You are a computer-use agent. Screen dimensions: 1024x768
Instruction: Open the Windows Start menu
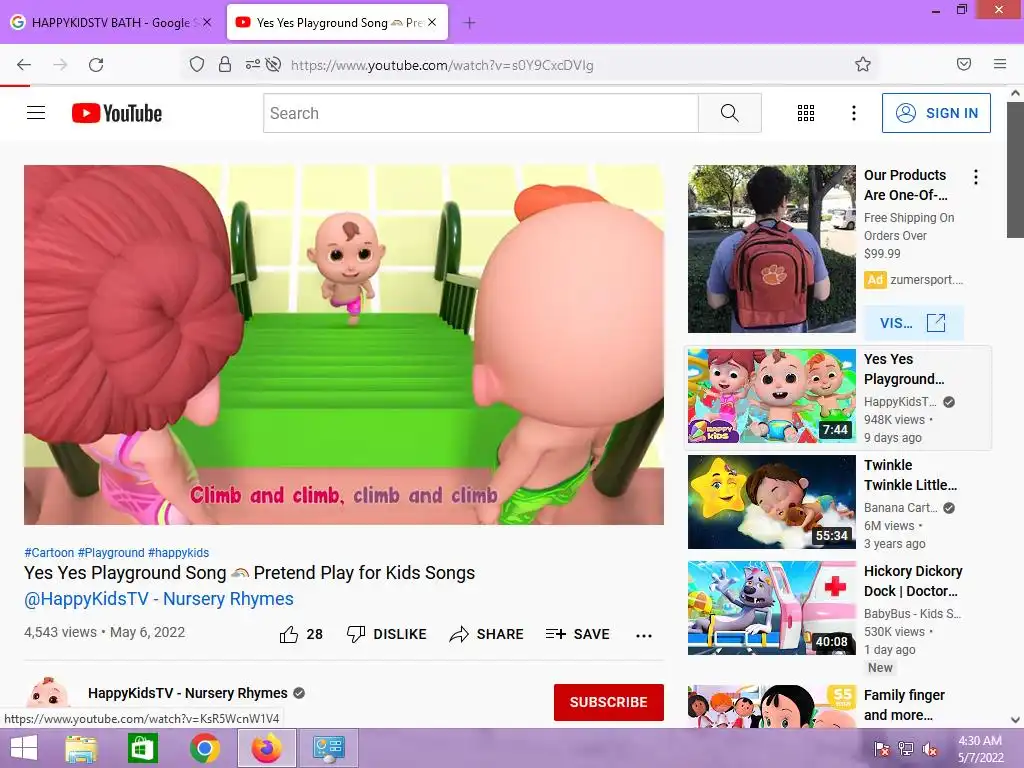coord(24,748)
